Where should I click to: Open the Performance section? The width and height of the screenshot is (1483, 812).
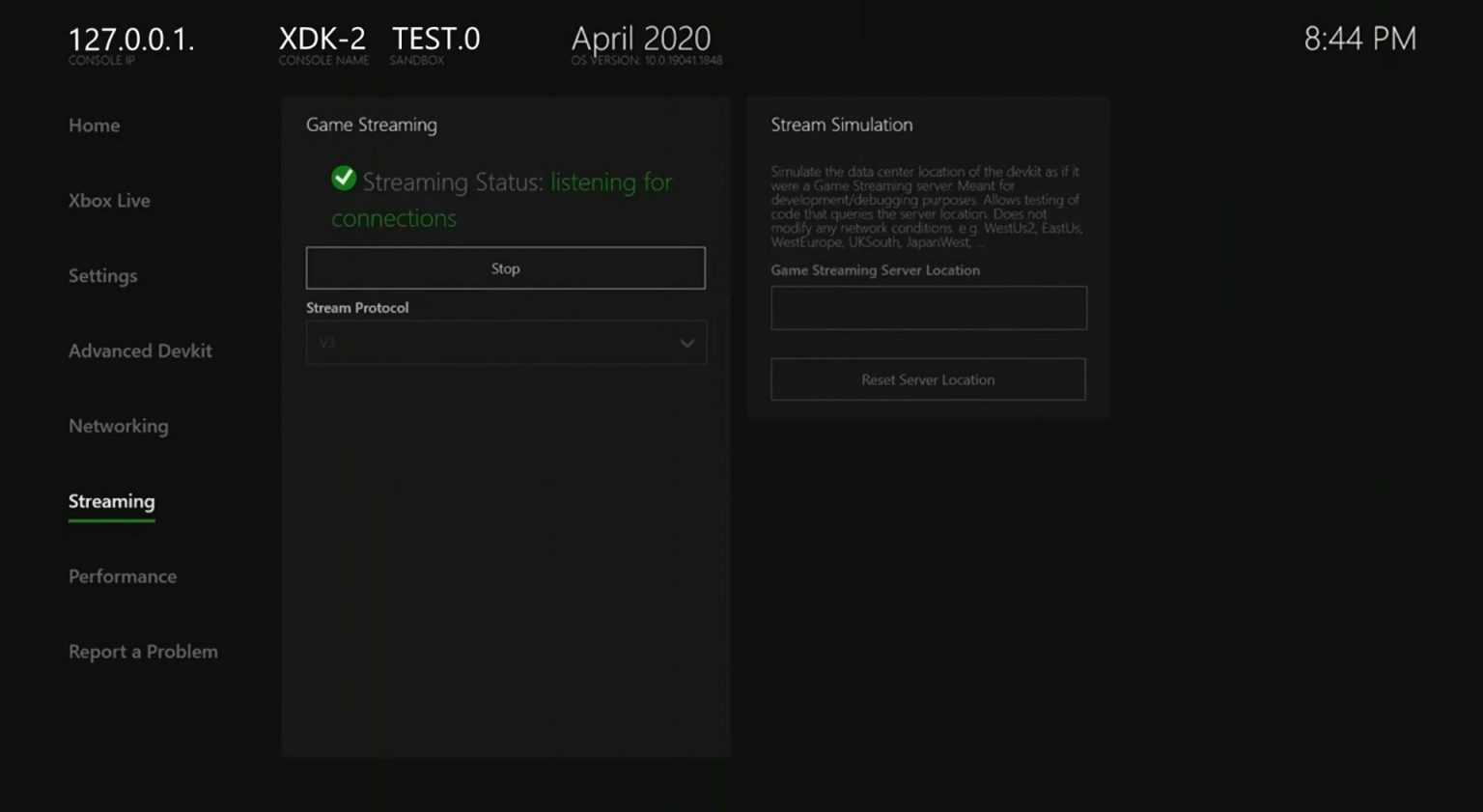coord(123,576)
